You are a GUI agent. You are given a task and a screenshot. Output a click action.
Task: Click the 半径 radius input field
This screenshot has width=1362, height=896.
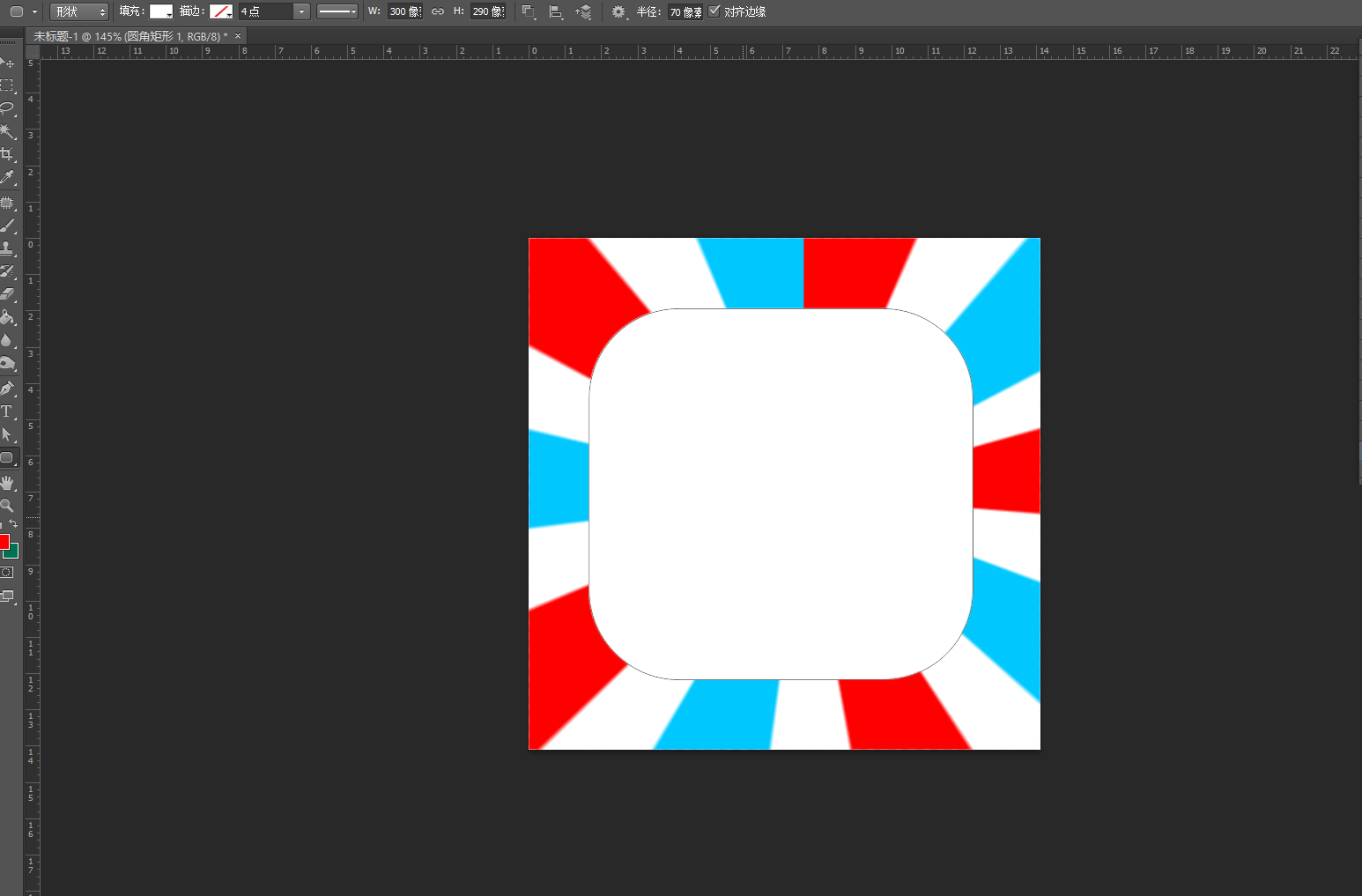coord(685,11)
